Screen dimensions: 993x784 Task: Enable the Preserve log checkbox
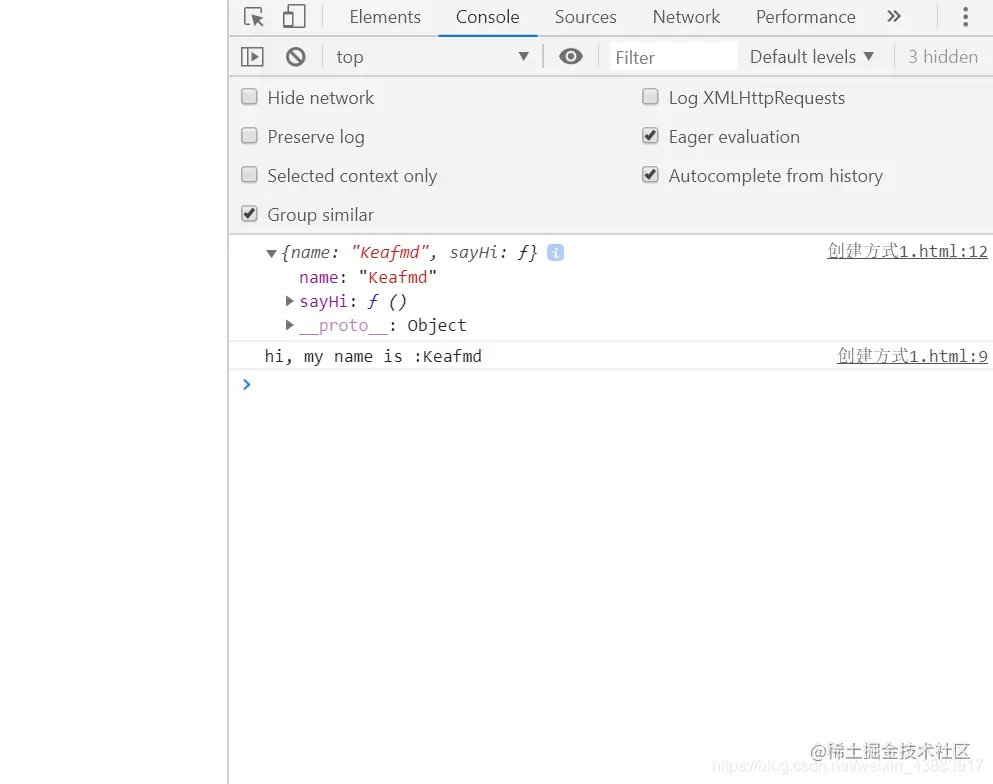click(250, 136)
